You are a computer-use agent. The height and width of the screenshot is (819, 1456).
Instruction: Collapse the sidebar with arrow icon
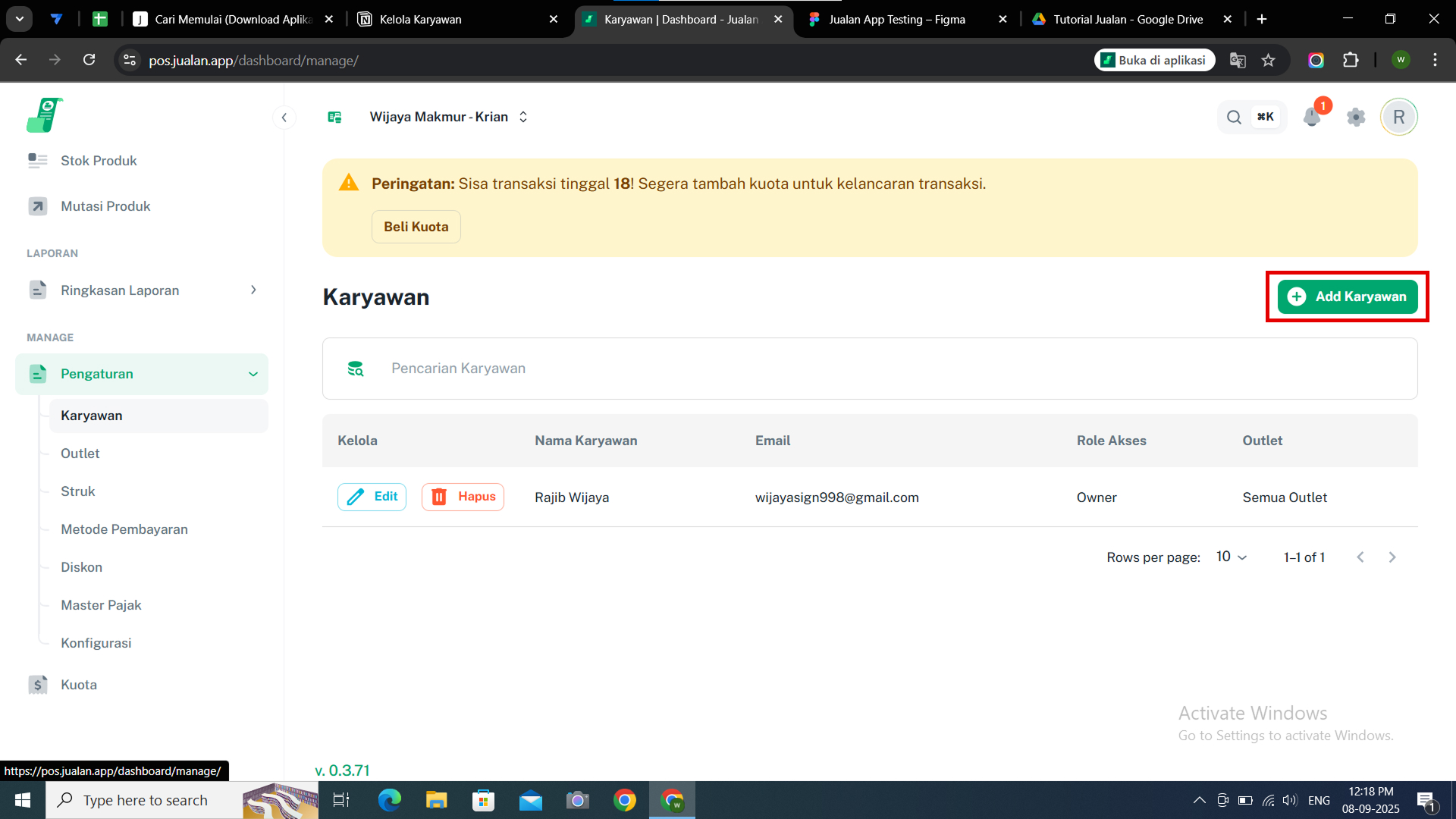point(284,117)
